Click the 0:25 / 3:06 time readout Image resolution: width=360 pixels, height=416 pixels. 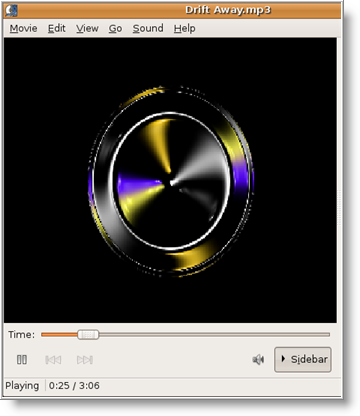point(74,386)
